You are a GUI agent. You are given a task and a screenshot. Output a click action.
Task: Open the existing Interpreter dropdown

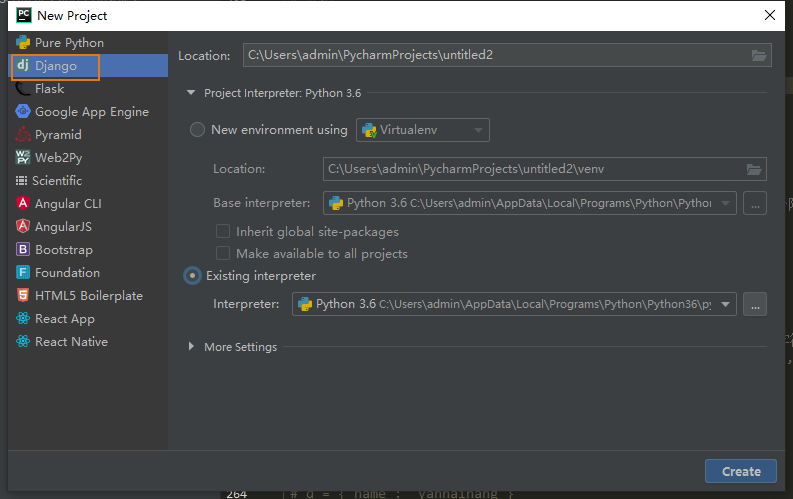pyautogui.click(x=514, y=304)
